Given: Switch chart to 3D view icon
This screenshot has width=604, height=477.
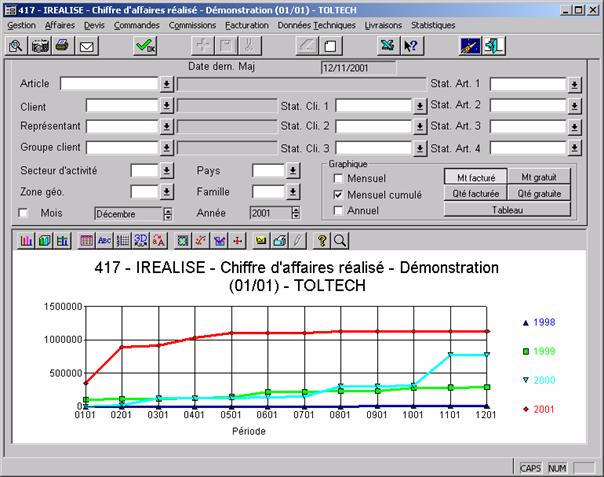Looking at the screenshot, I should coord(141,241).
